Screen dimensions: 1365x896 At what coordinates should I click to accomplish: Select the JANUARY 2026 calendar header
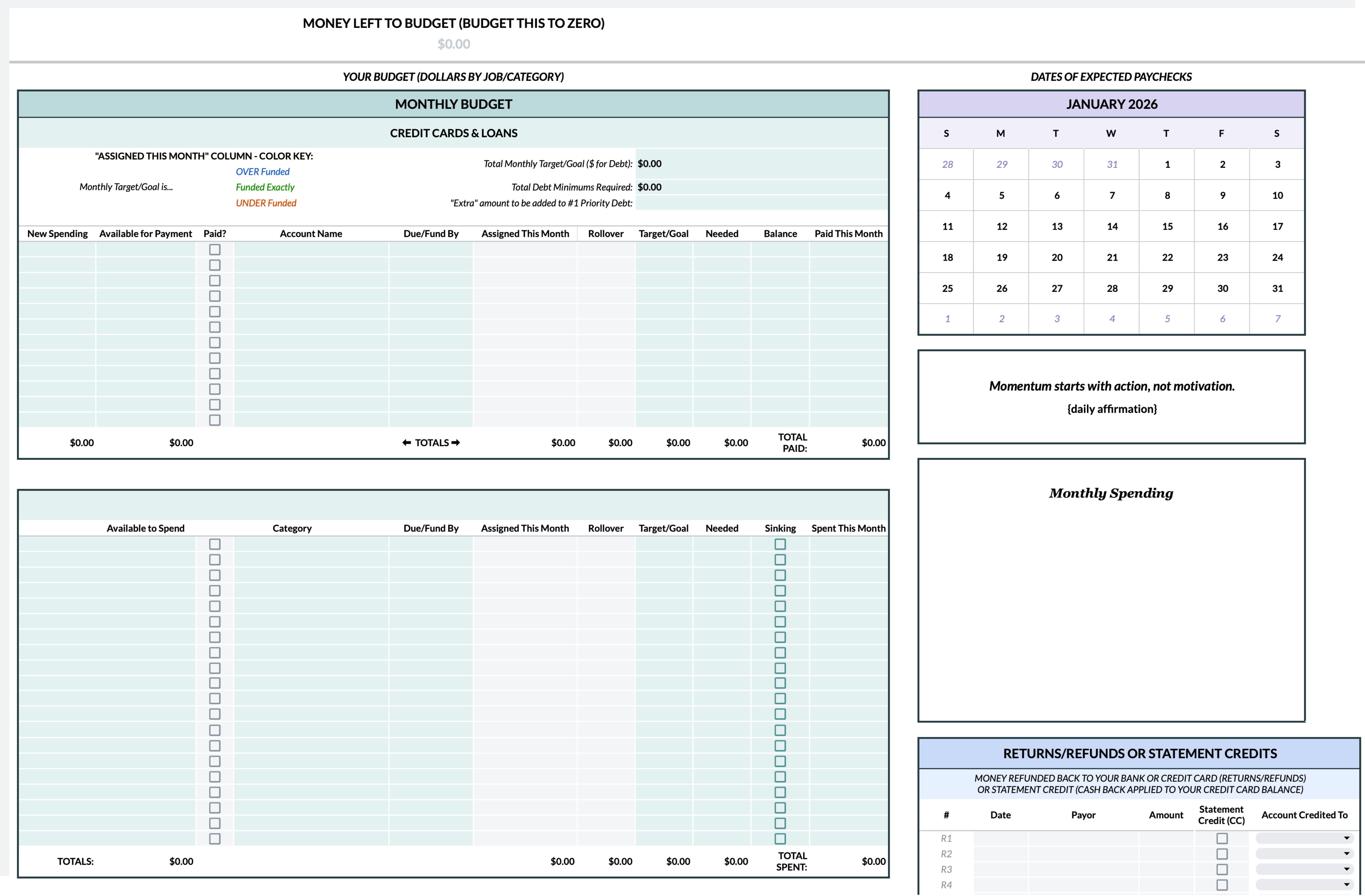tap(1111, 104)
